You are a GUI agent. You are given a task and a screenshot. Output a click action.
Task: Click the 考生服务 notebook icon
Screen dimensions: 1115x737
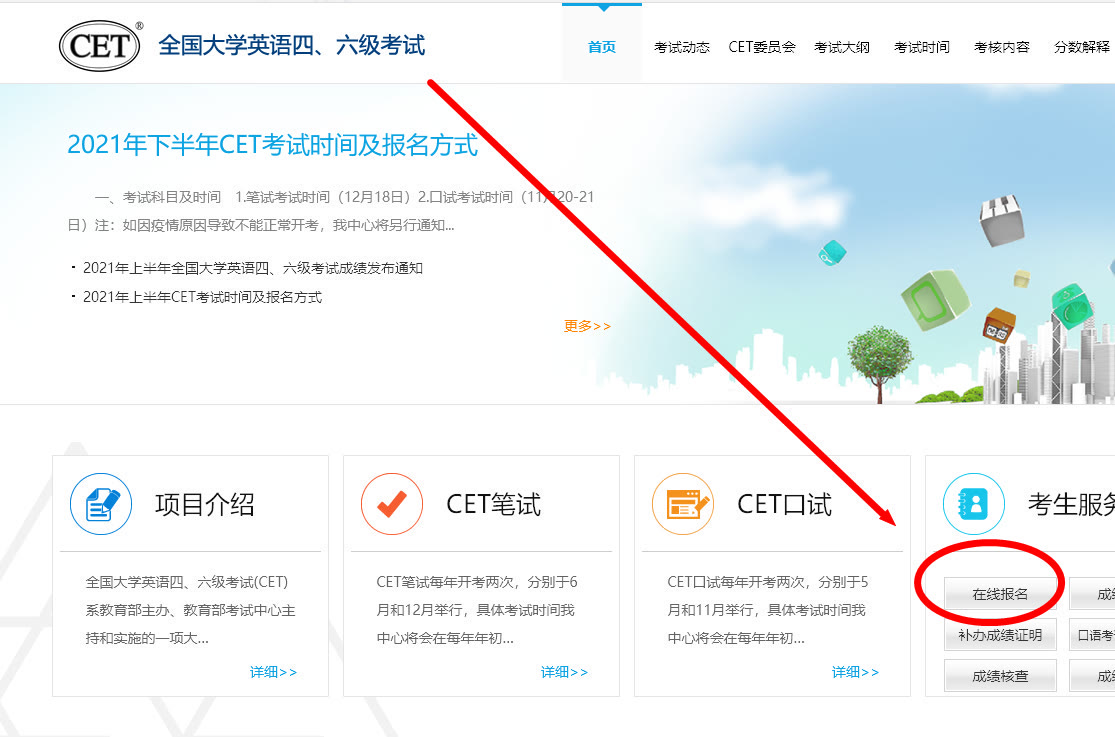pyautogui.click(x=973, y=504)
